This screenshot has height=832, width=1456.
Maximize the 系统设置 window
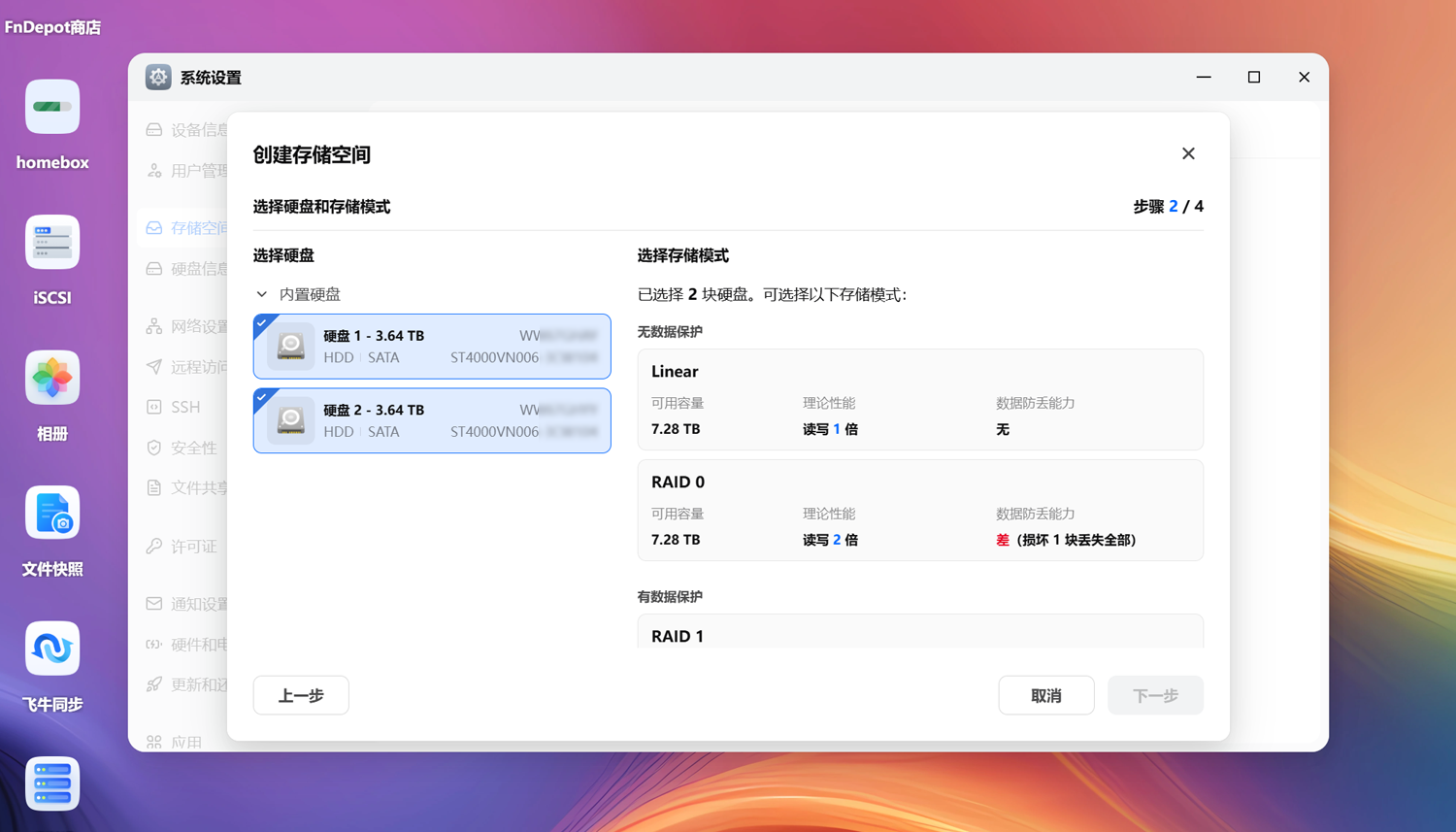pos(1254,77)
